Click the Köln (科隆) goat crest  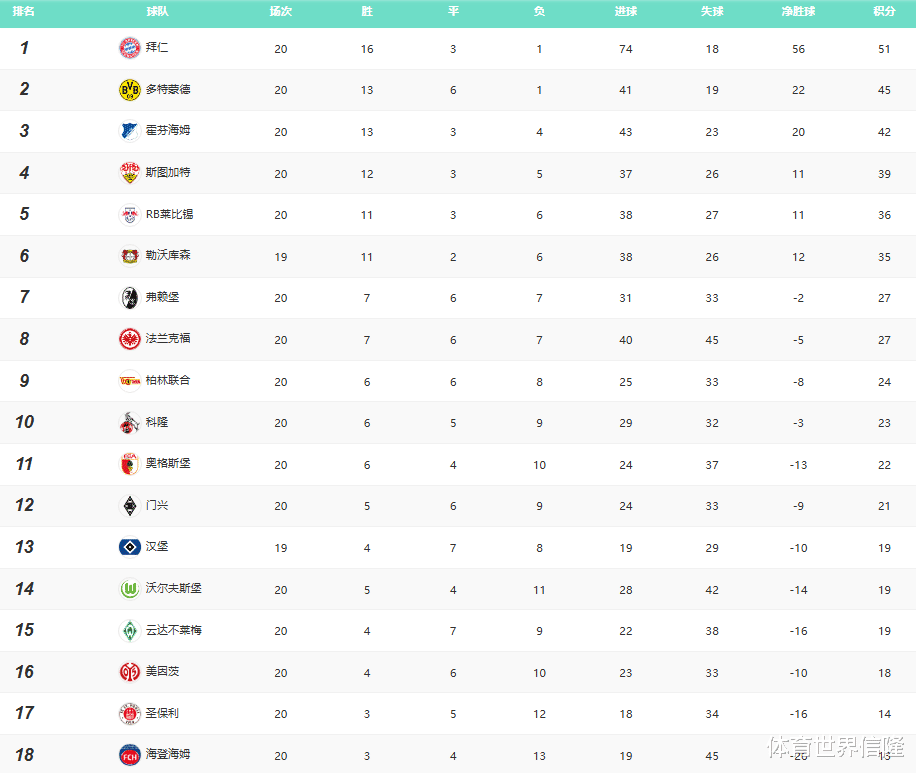coord(129,423)
